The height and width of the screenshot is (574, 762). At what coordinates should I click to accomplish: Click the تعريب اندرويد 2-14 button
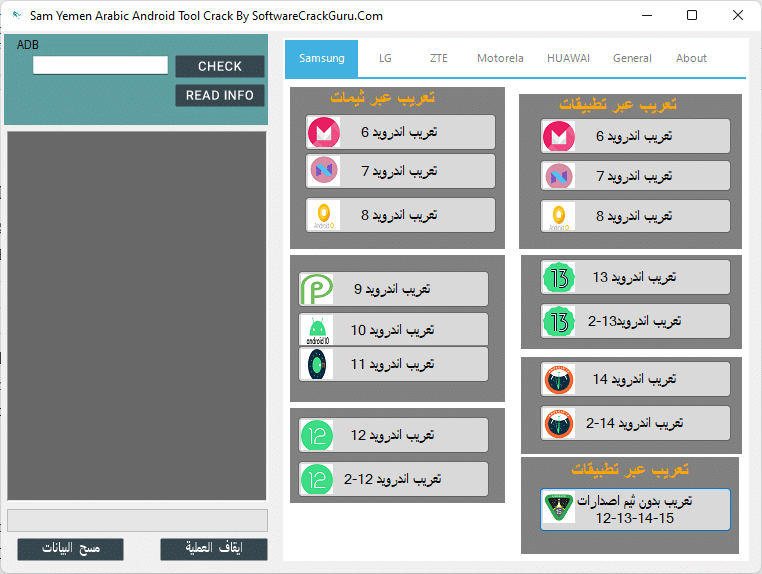click(635, 423)
